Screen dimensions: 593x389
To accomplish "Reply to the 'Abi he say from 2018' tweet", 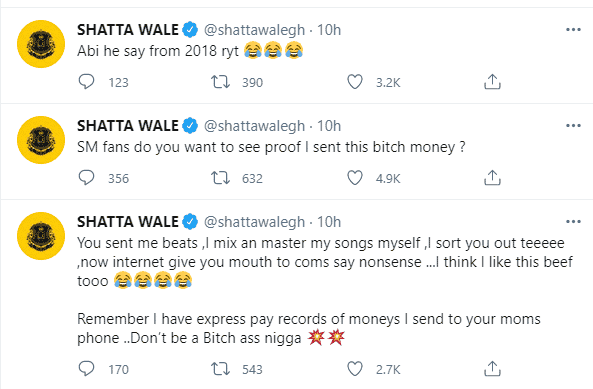I will (86, 82).
